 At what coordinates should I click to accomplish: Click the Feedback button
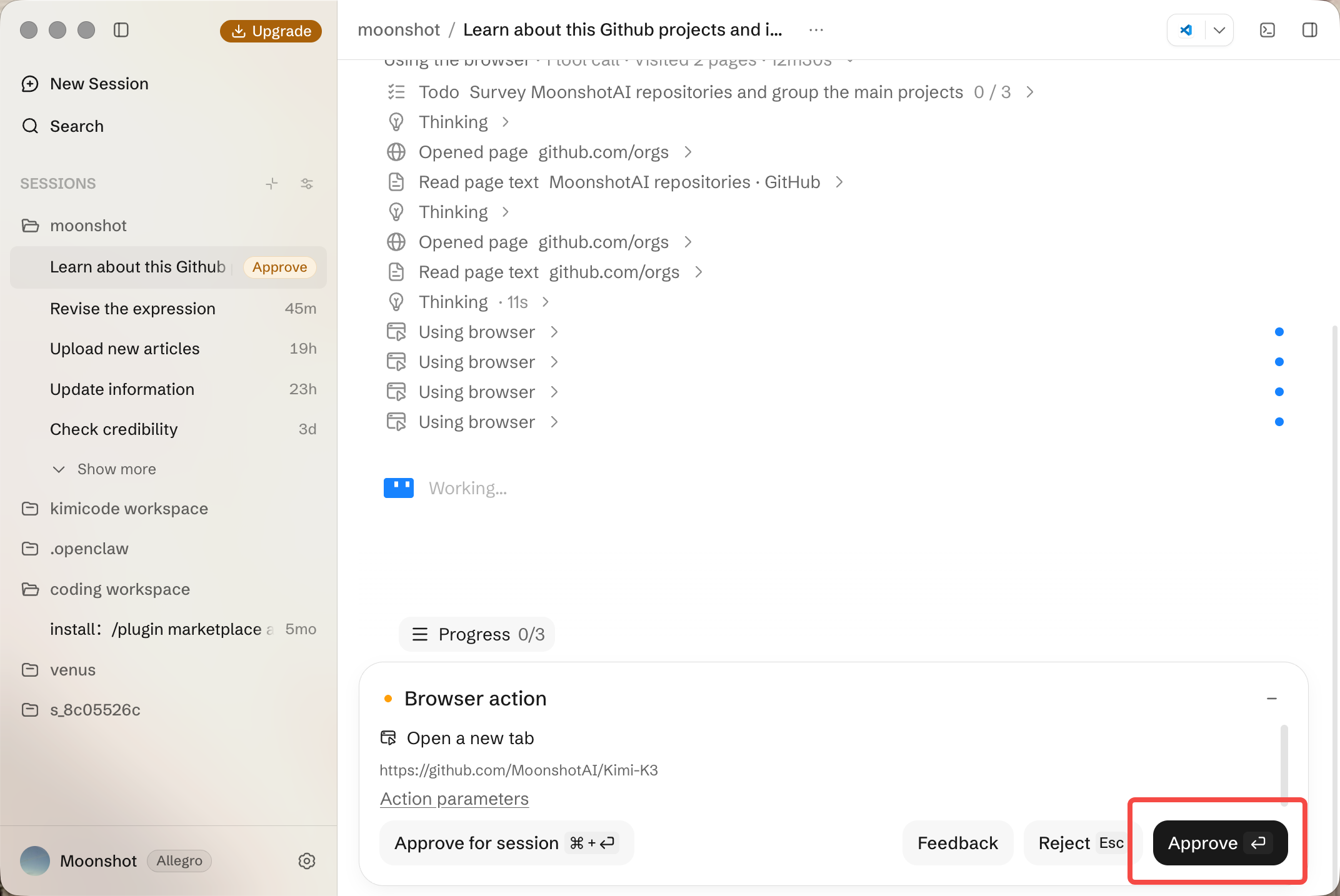click(x=957, y=843)
